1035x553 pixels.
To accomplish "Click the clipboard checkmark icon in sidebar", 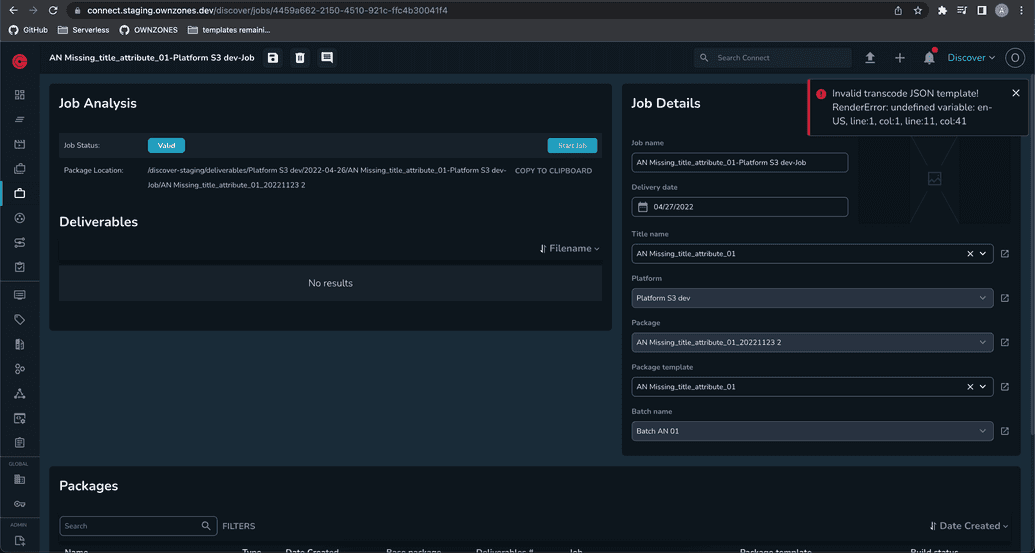I will point(20,267).
